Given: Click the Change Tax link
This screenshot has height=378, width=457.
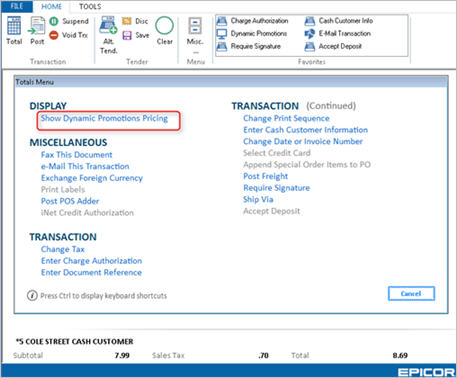Looking at the screenshot, I should tap(63, 249).
